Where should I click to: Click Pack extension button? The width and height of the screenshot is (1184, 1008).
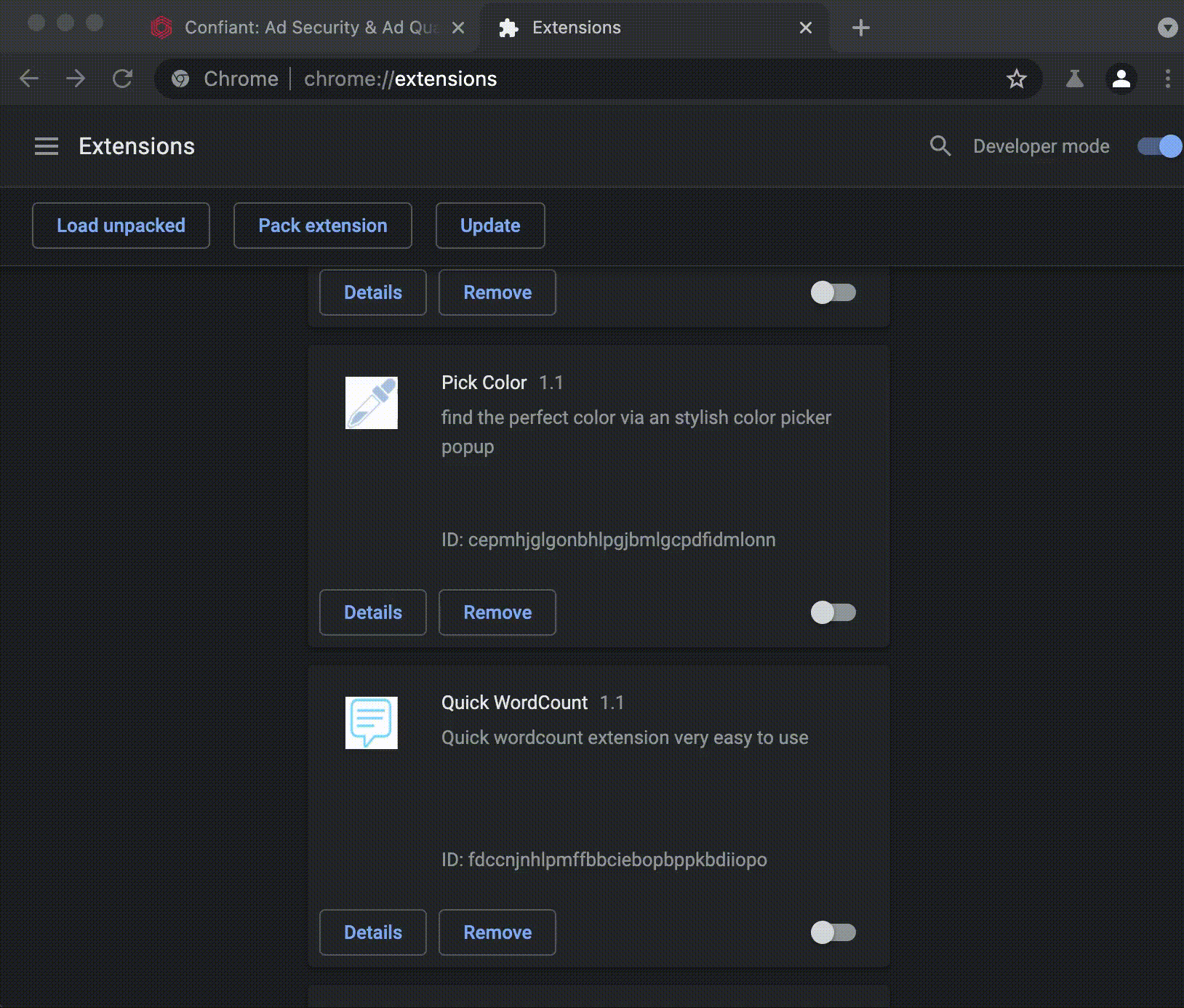[323, 225]
